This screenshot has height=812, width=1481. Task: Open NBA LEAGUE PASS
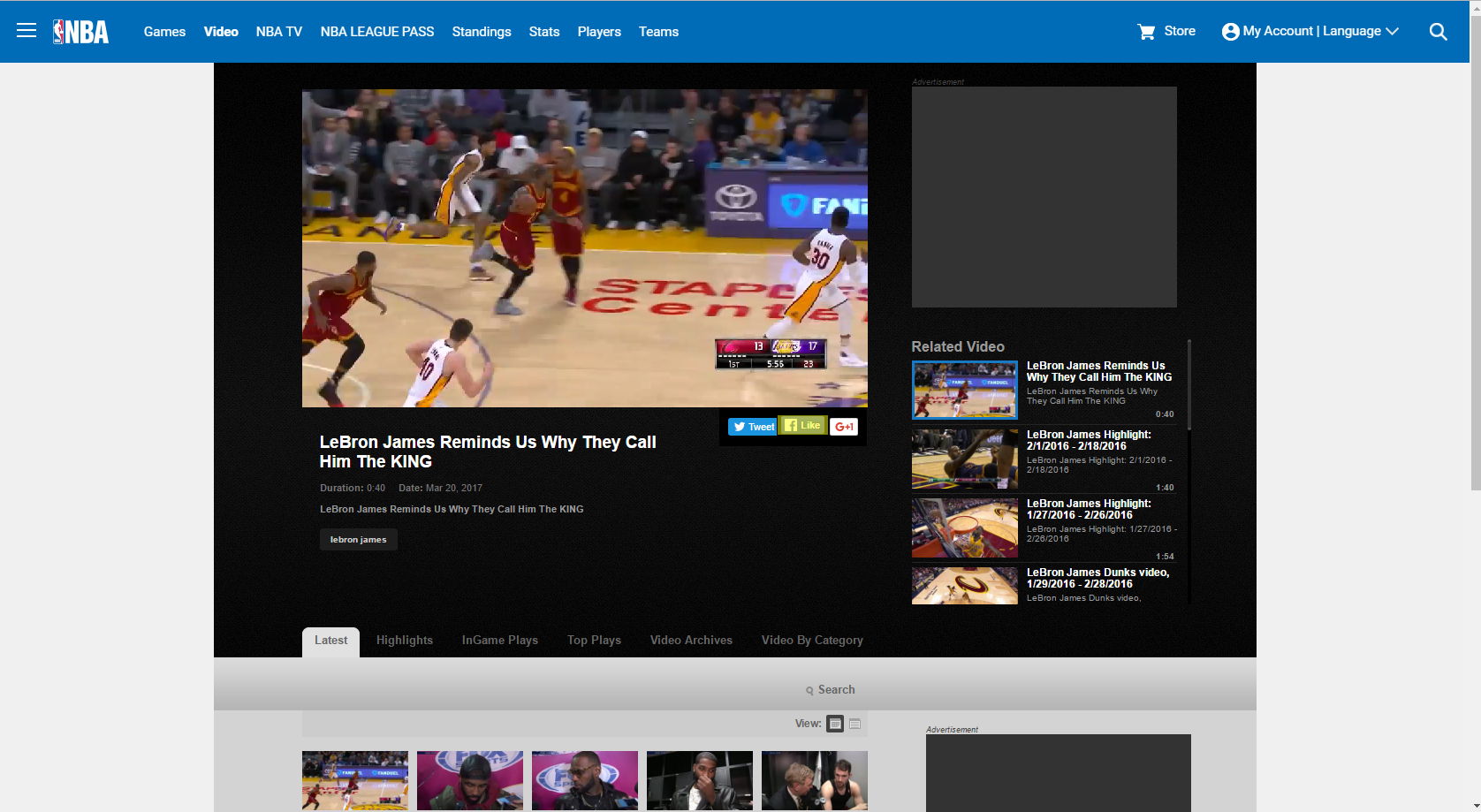[x=377, y=32]
